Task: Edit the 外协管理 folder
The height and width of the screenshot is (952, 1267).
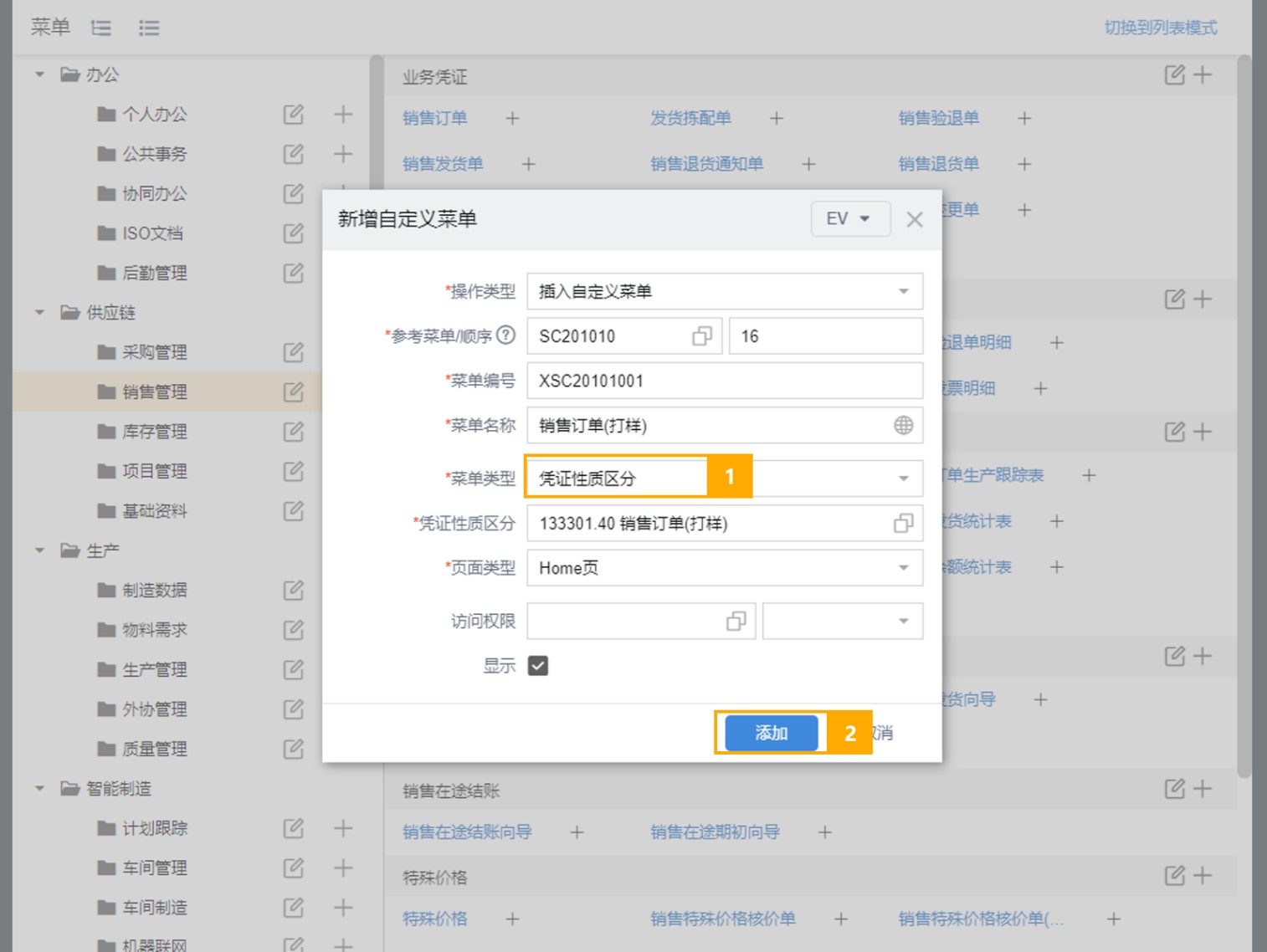Action: tap(293, 709)
